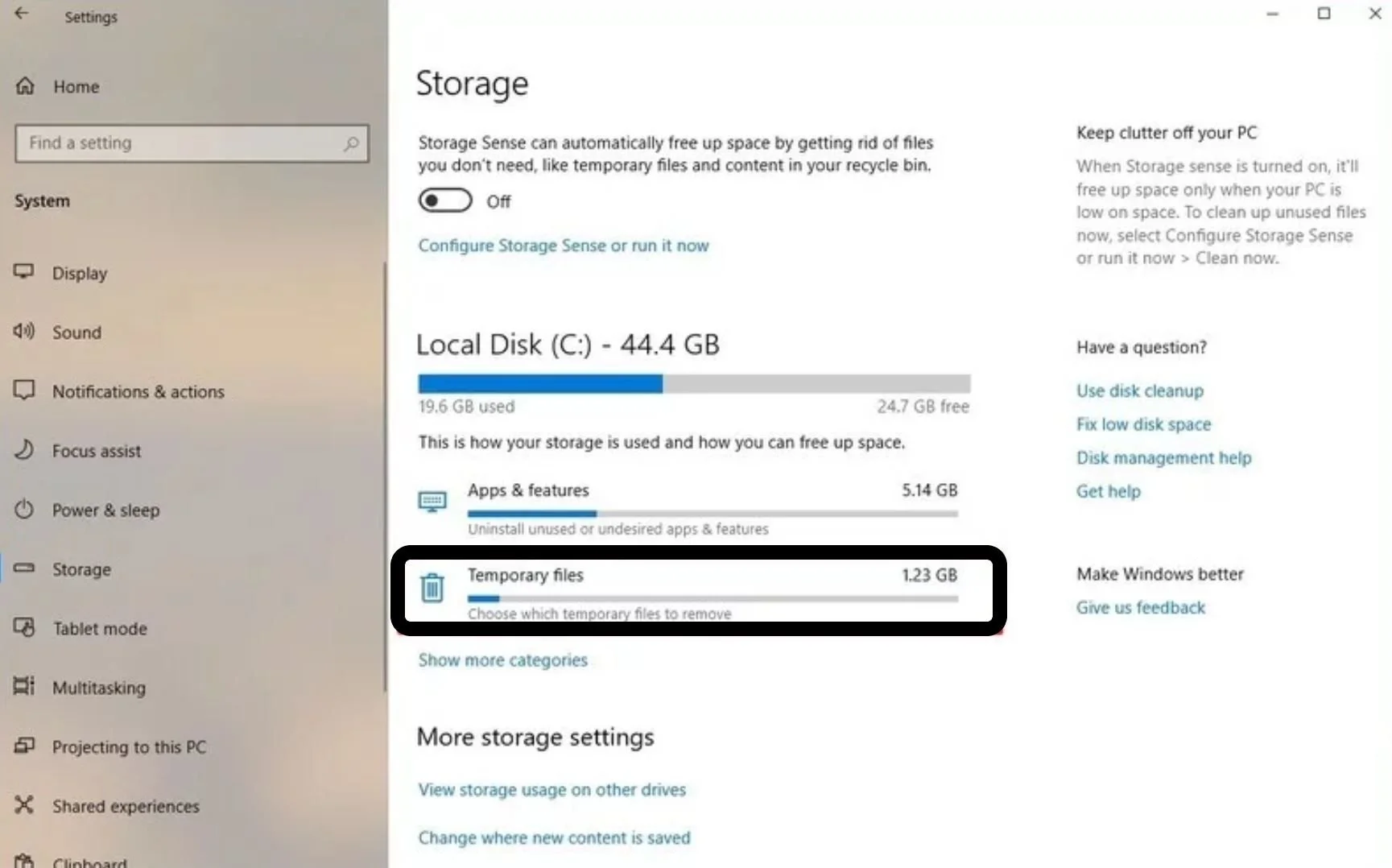Screen dimensions: 1392x868
Task: Click the Power & sleep icon
Action: tap(24, 509)
